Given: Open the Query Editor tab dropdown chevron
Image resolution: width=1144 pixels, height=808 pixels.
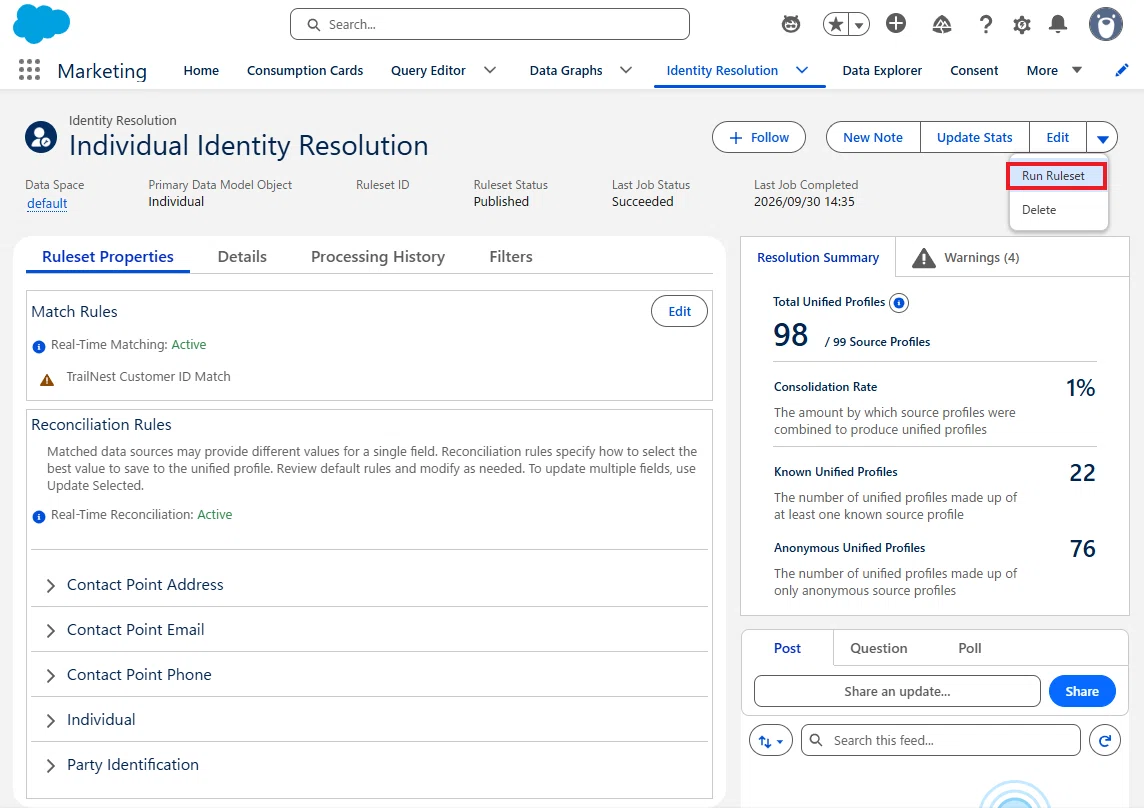Looking at the screenshot, I should click(490, 70).
